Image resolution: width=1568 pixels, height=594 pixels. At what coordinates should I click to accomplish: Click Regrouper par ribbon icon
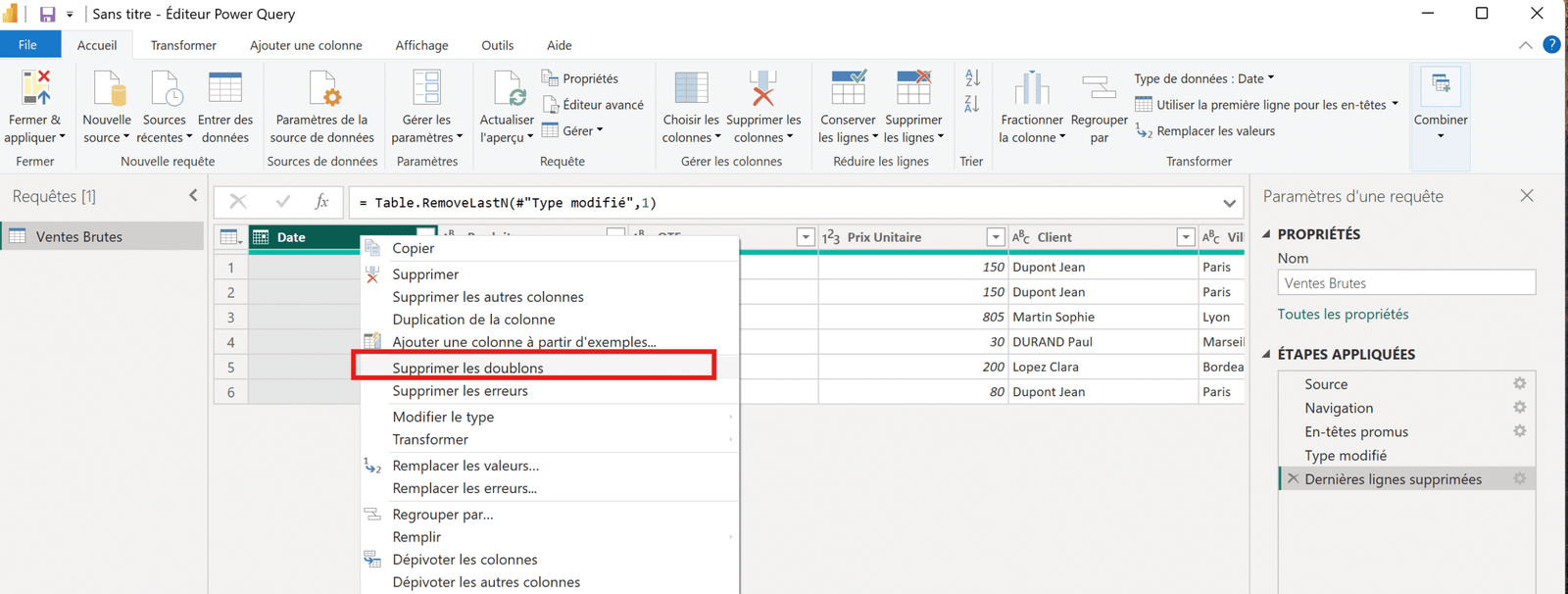(x=1100, y=88)
